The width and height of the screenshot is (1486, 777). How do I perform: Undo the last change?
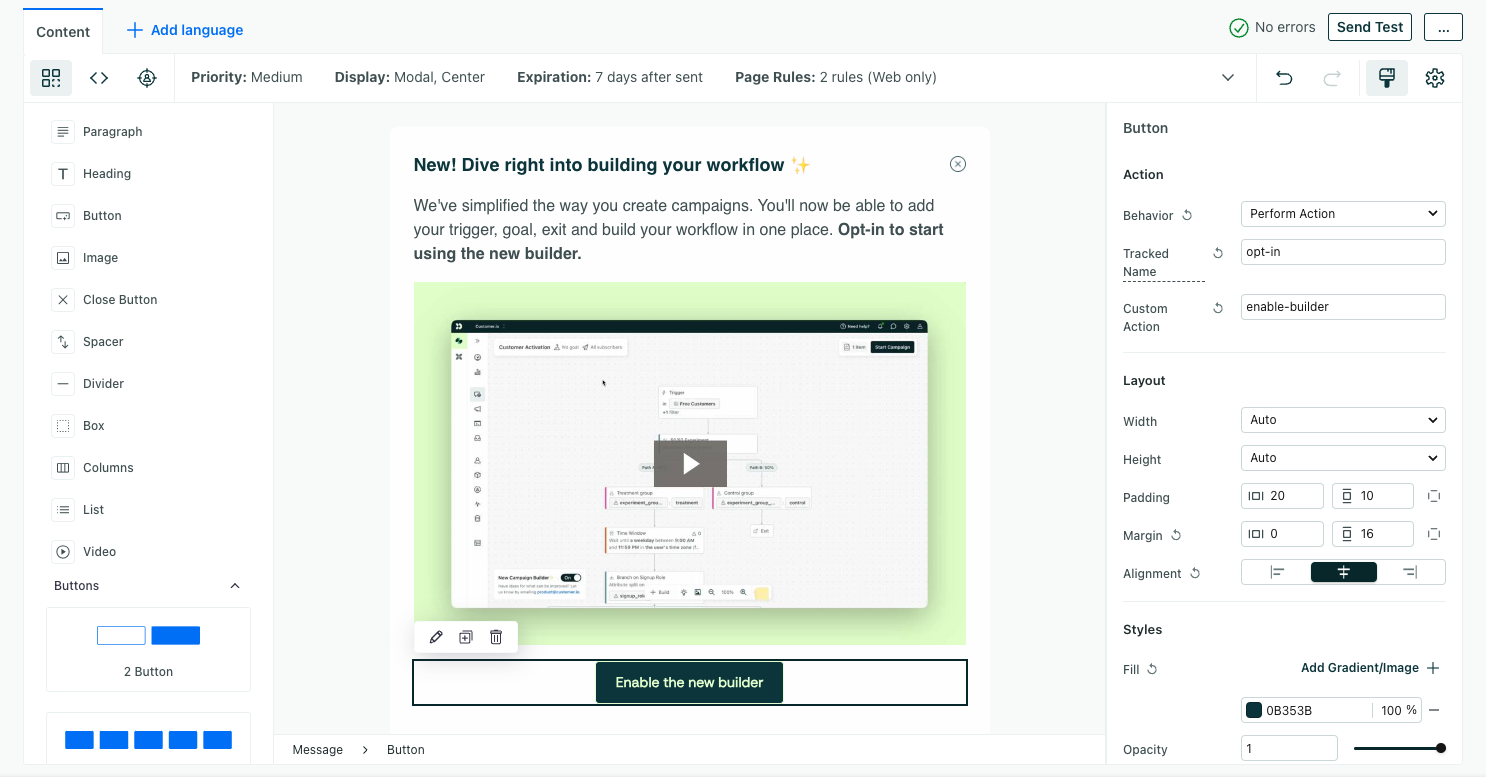tap(1284, 77)
